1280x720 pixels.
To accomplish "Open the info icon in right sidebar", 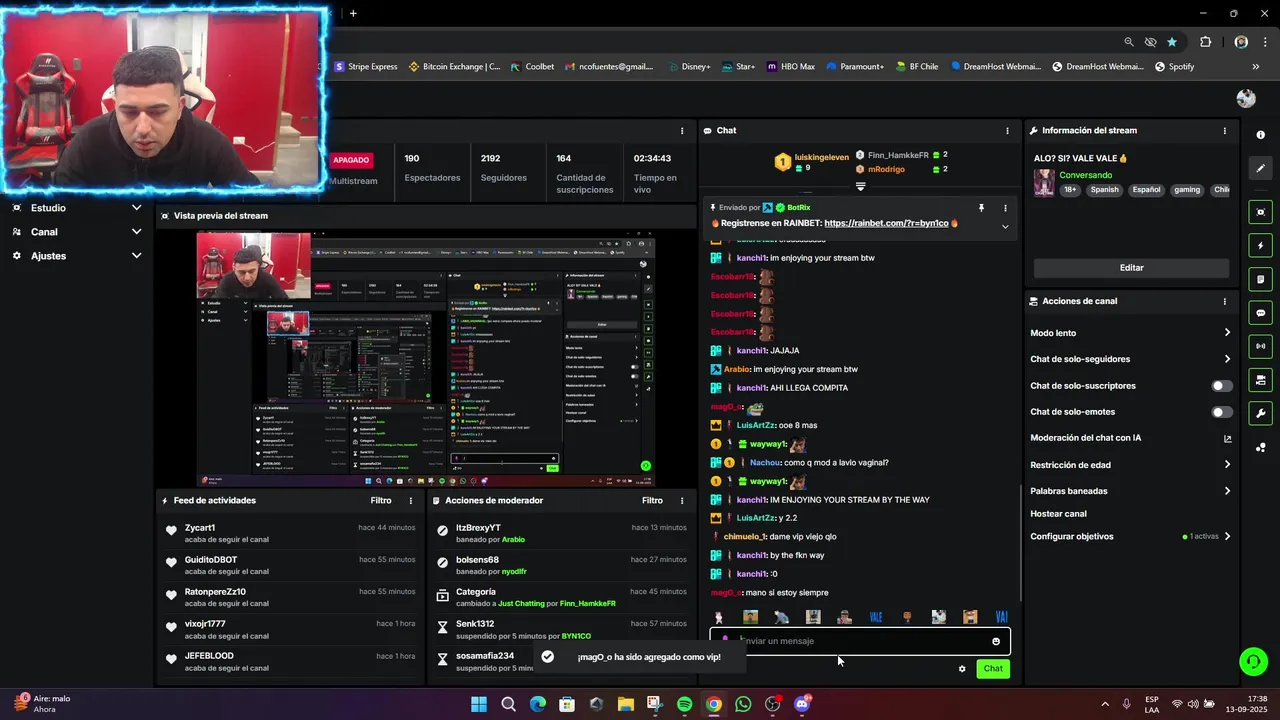I will tap(1261, 135).
